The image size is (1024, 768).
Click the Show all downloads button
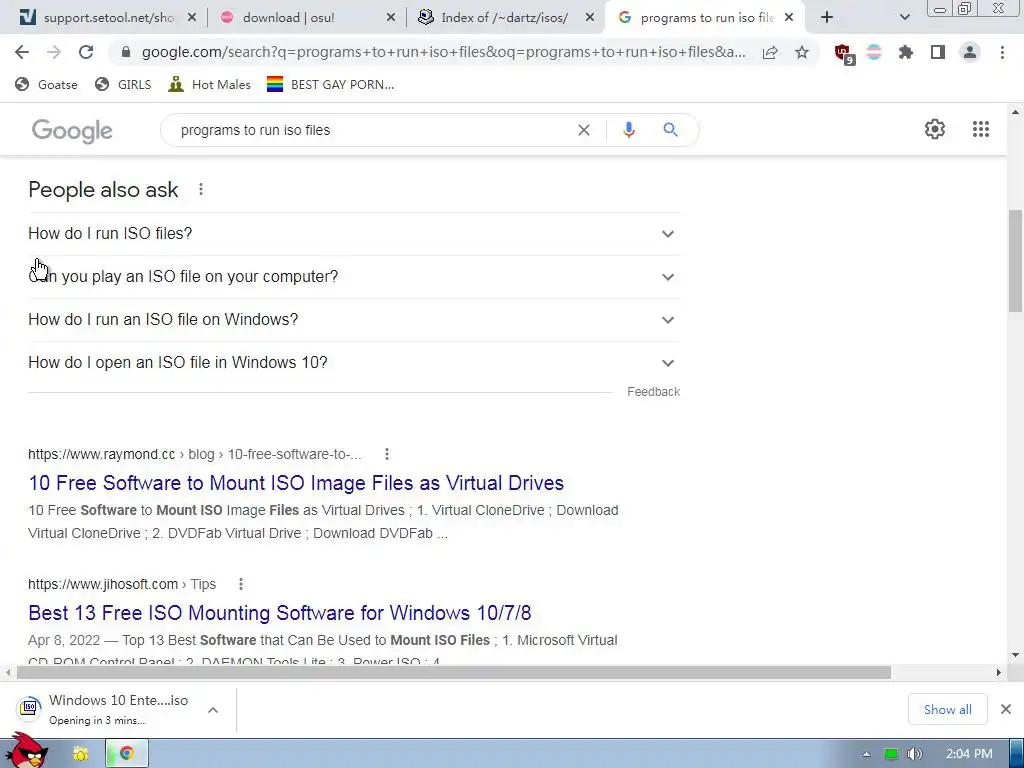[x=947, y=709]
